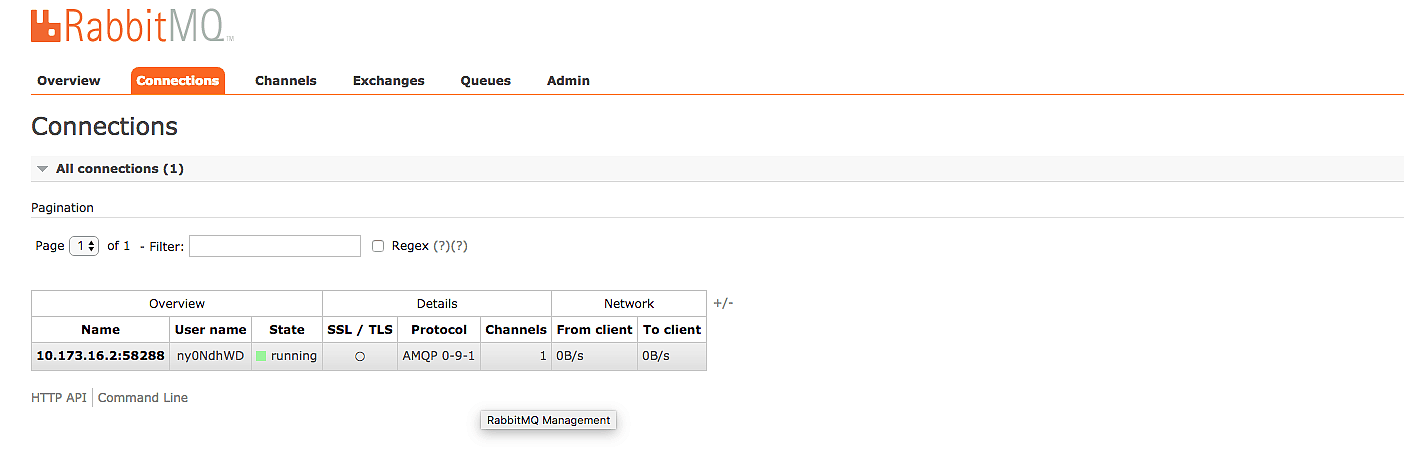Follow the HTTP API link

pyautogui.click(x=59, y=398)
